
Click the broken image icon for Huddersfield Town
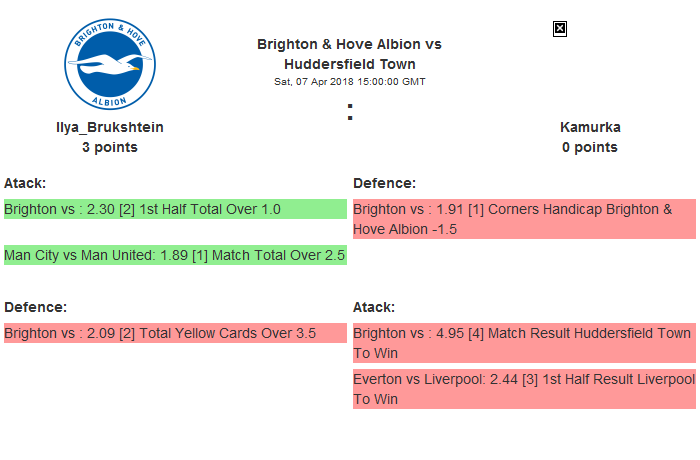click(560, 29)
